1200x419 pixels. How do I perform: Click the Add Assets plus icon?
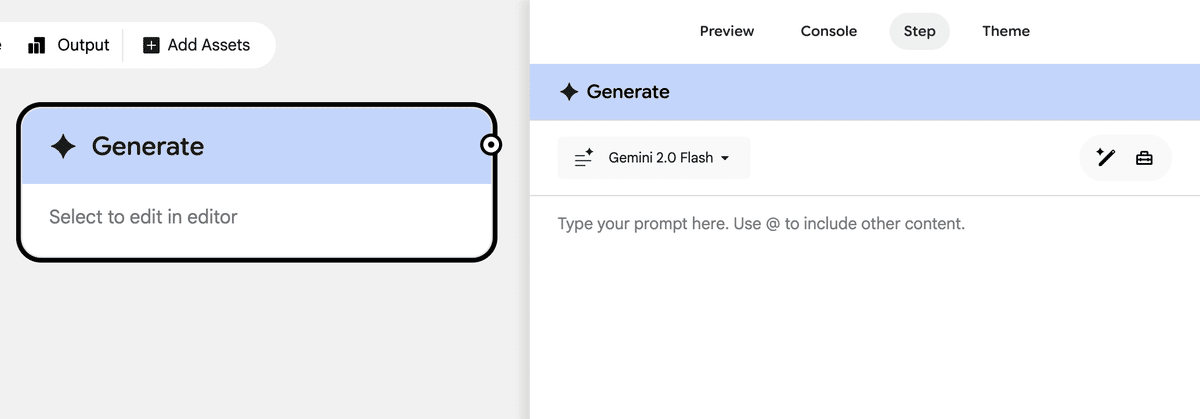[x=151, y=45]
